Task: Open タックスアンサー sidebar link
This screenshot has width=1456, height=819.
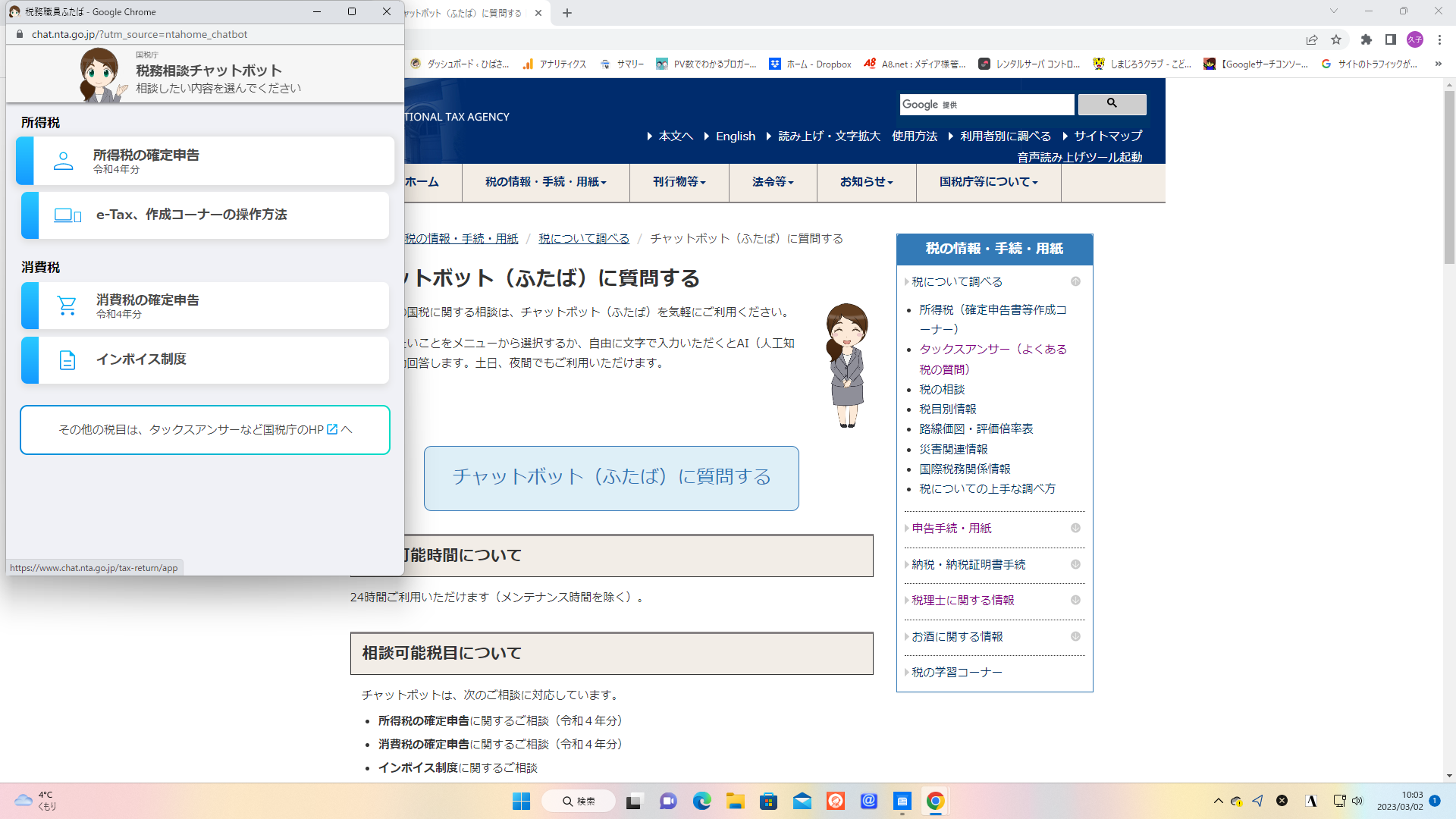Action: 993,359
